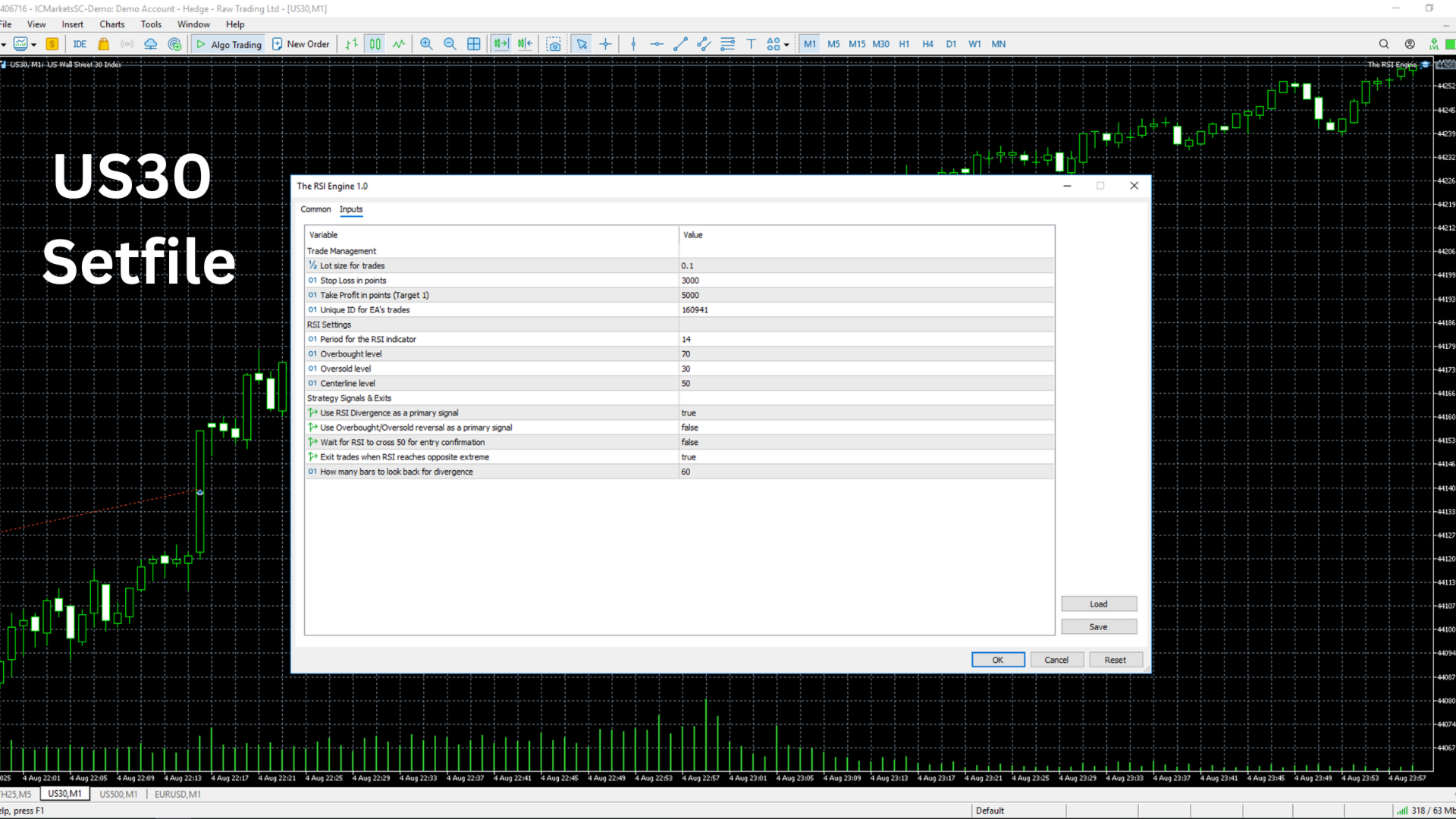Viewport: 1456px width, 819px height.
Task: Select the cursor arrow tool
Action: point(582,44)
